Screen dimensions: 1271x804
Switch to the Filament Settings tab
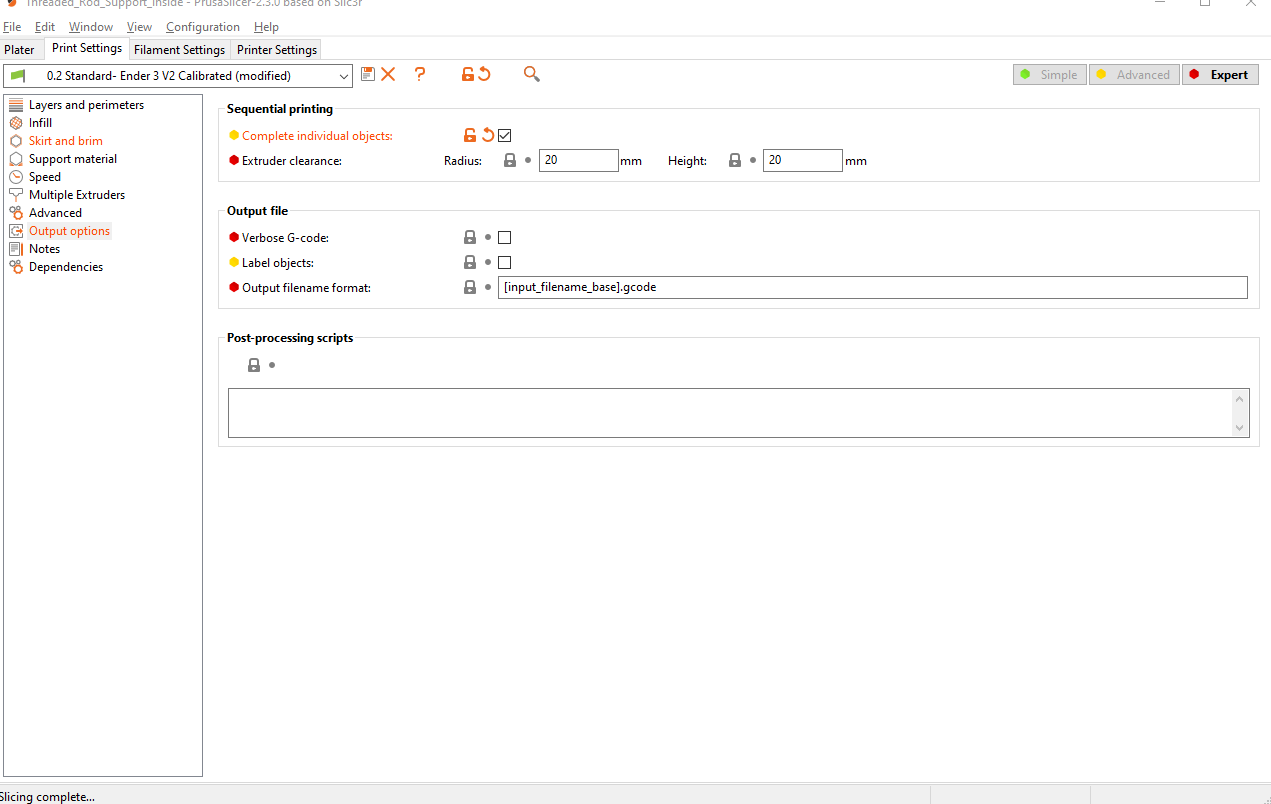click(x=179, y=49)
